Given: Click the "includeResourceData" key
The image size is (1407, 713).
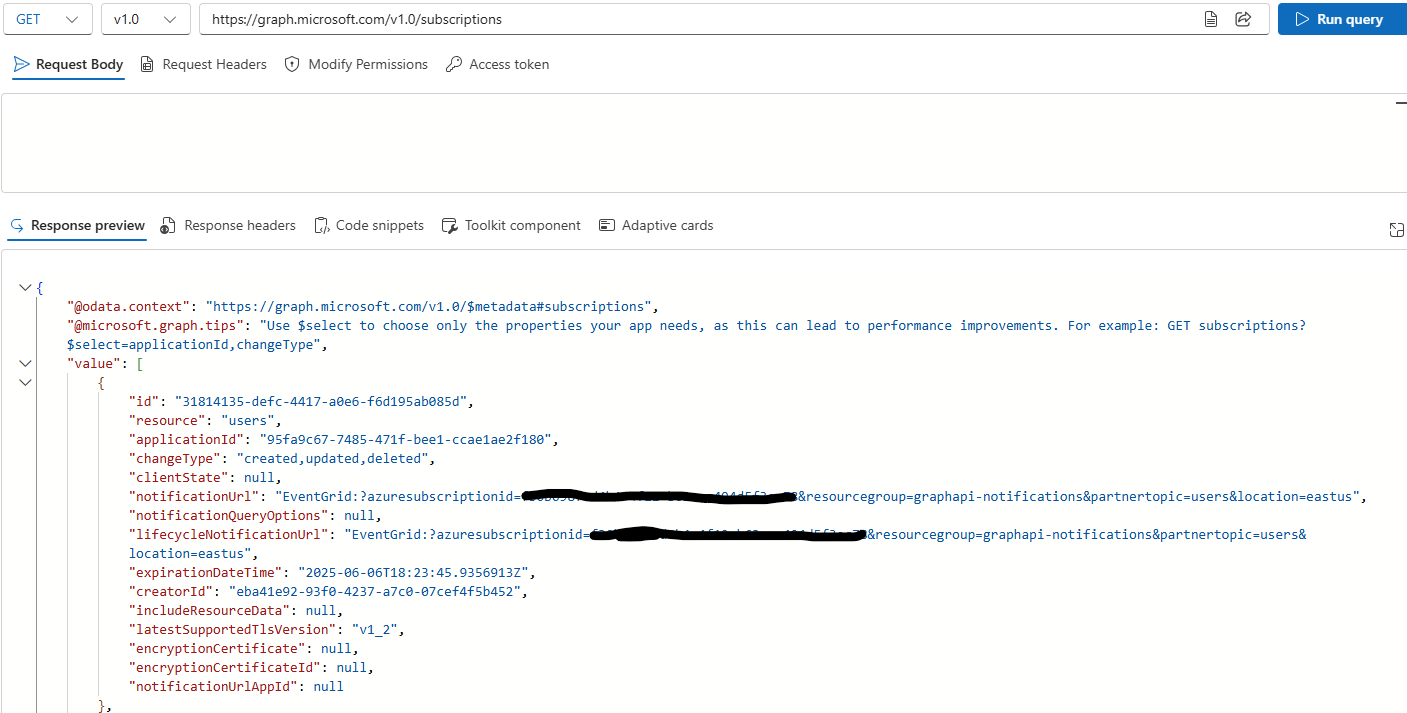Looking at the screenshot, I should [210, 610].
